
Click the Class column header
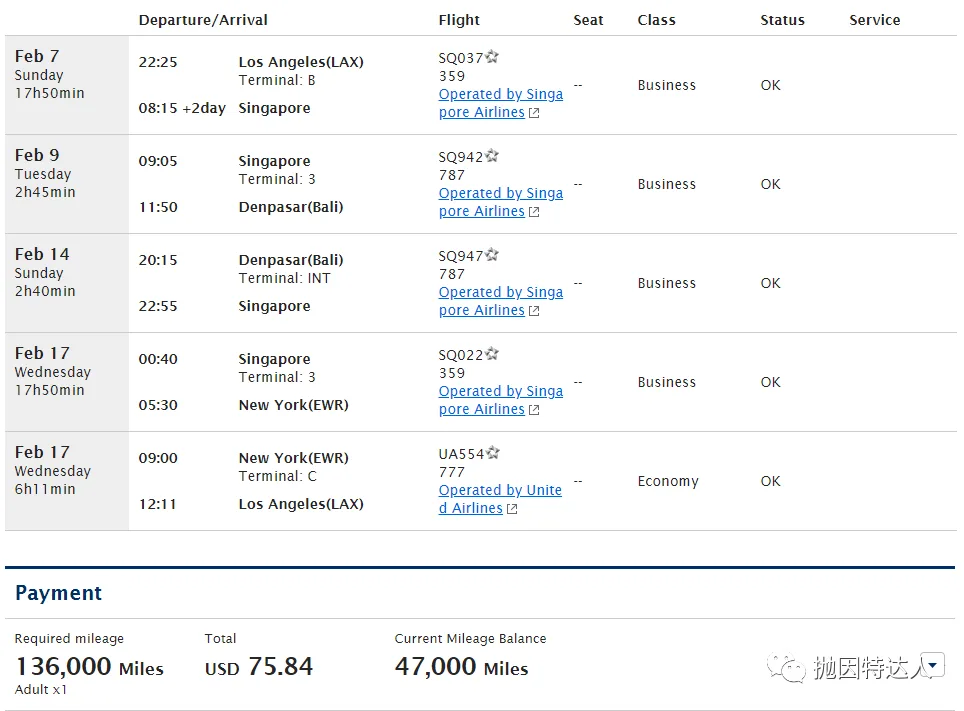coord(656,20)
